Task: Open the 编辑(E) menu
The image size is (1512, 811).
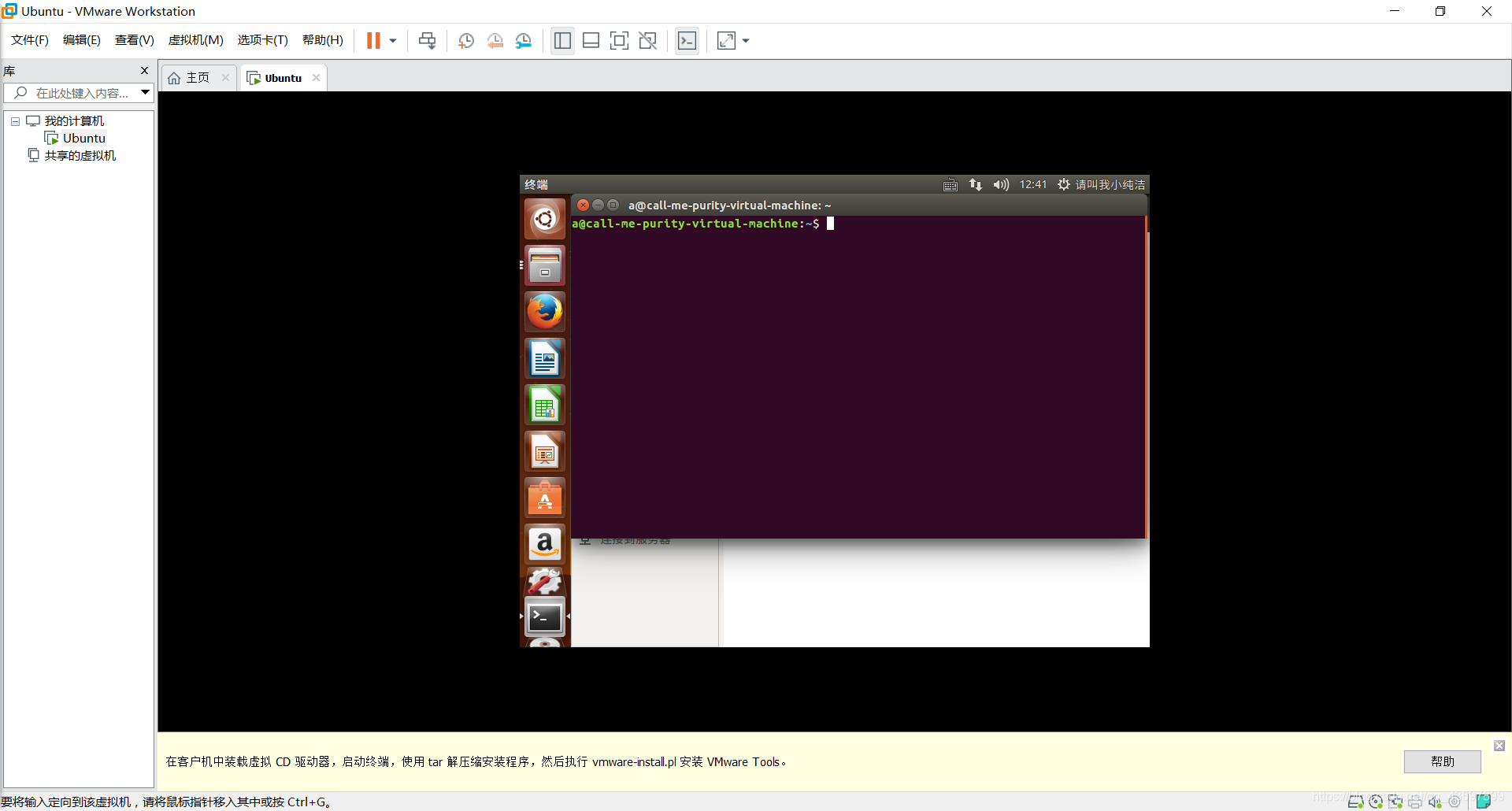Action: 82,40
